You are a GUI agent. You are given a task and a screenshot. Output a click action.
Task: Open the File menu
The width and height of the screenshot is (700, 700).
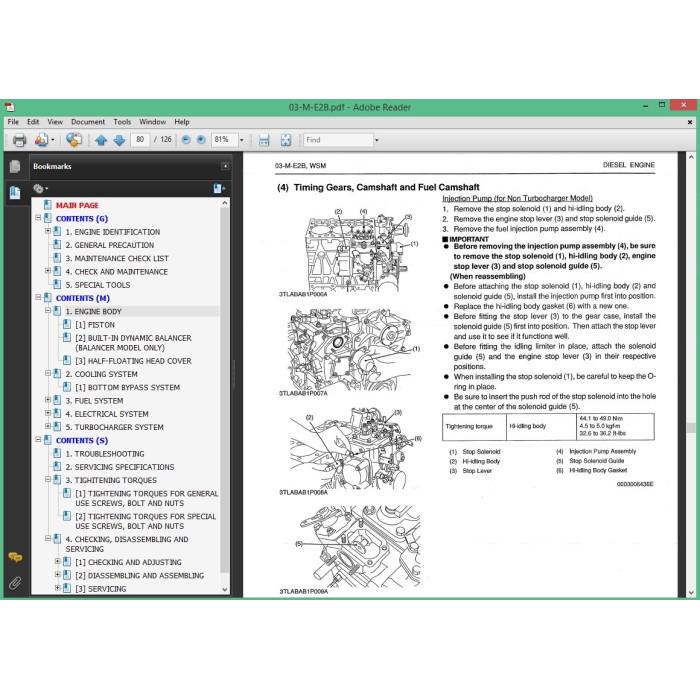pyautogui.click(x=13, y=122)
